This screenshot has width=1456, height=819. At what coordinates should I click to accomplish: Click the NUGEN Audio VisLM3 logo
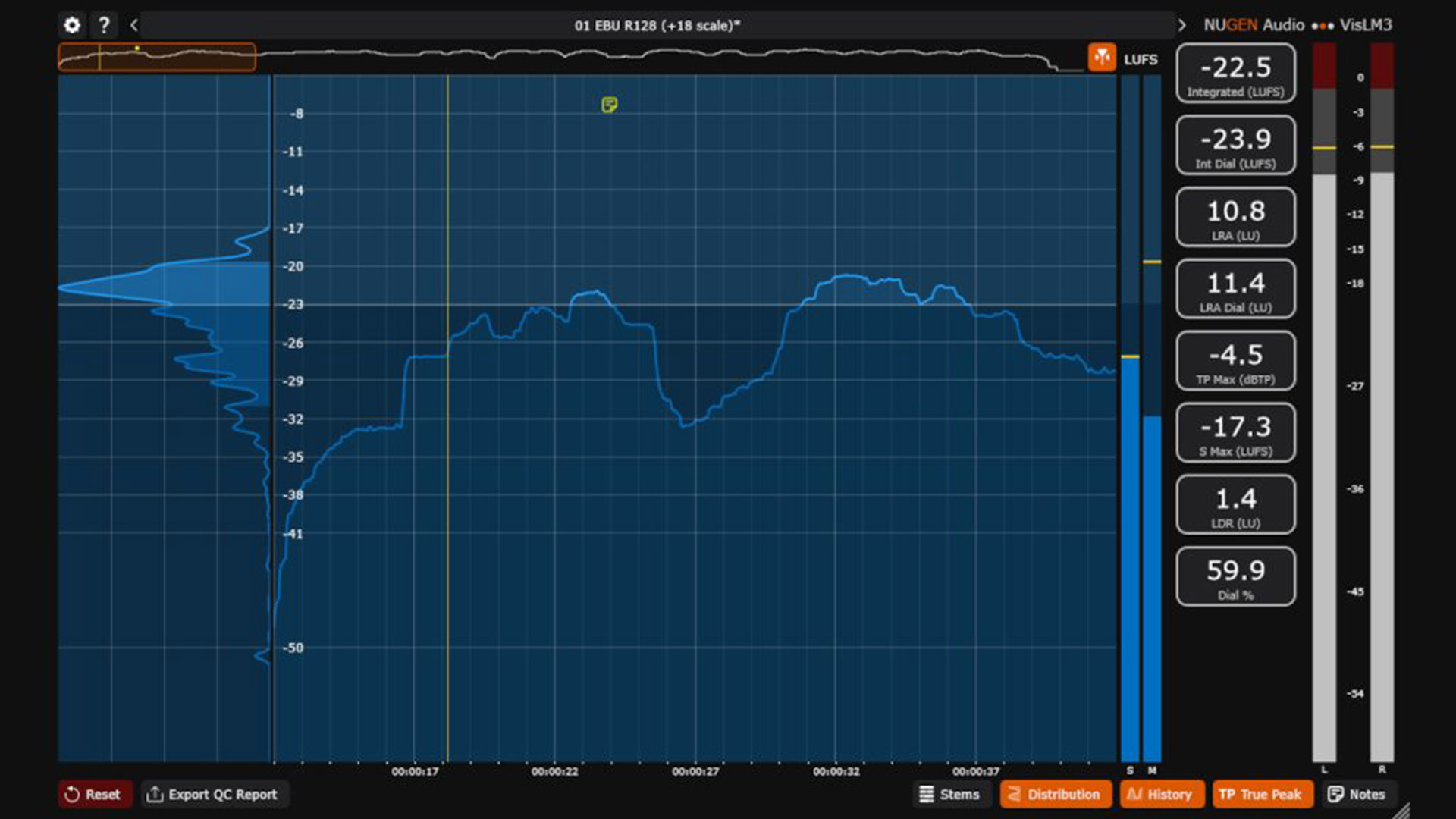(1298, 25)
